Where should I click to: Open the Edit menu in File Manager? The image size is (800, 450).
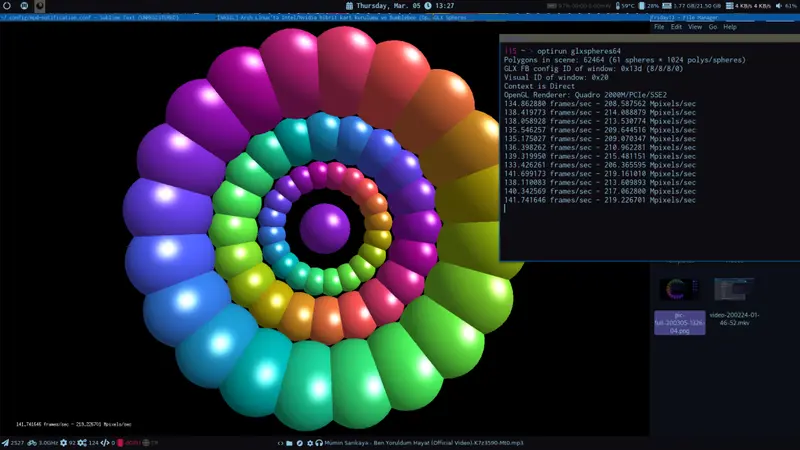pyautogui.click(x=676, y=27)
